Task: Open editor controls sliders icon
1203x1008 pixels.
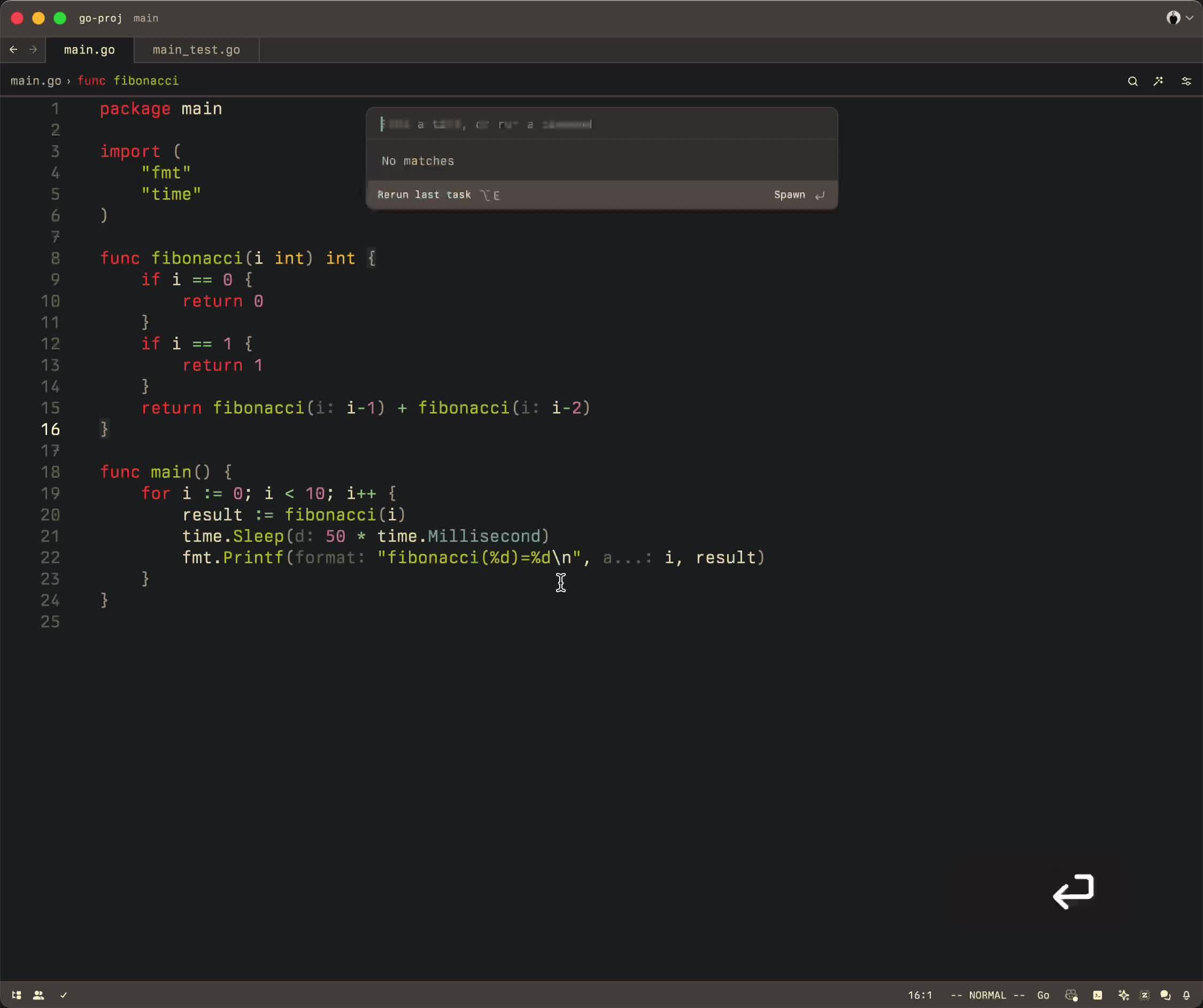Action: pos(1186,81)
